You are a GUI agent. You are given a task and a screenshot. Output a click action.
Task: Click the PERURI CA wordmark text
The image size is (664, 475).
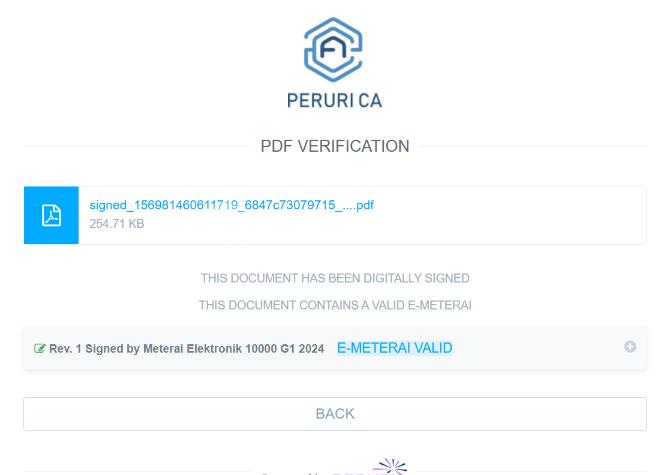334,100
